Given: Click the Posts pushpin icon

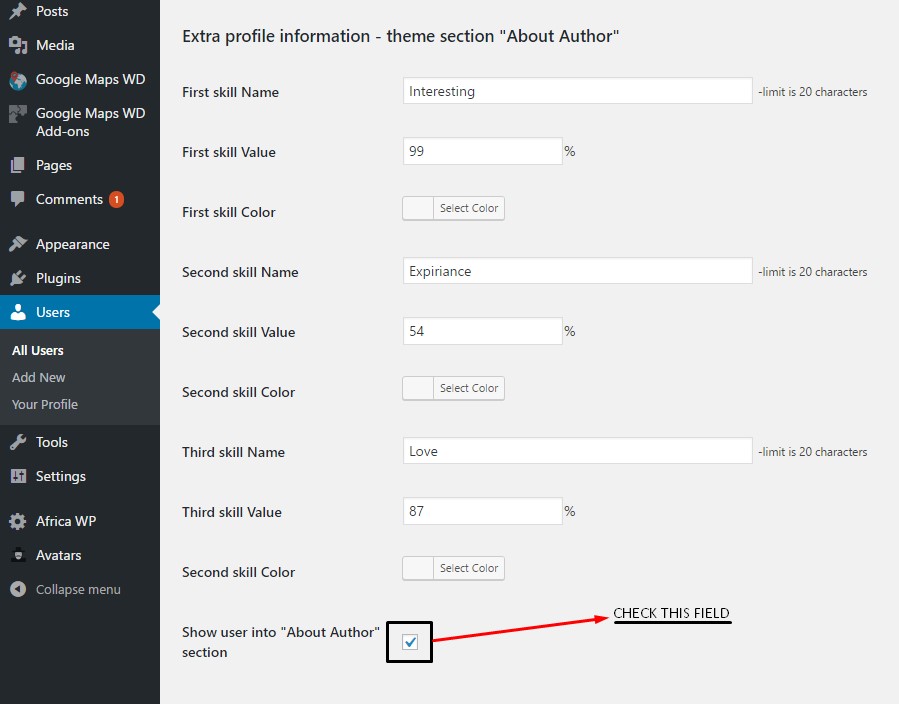Looking at the screenshot, I should point(18,12).
